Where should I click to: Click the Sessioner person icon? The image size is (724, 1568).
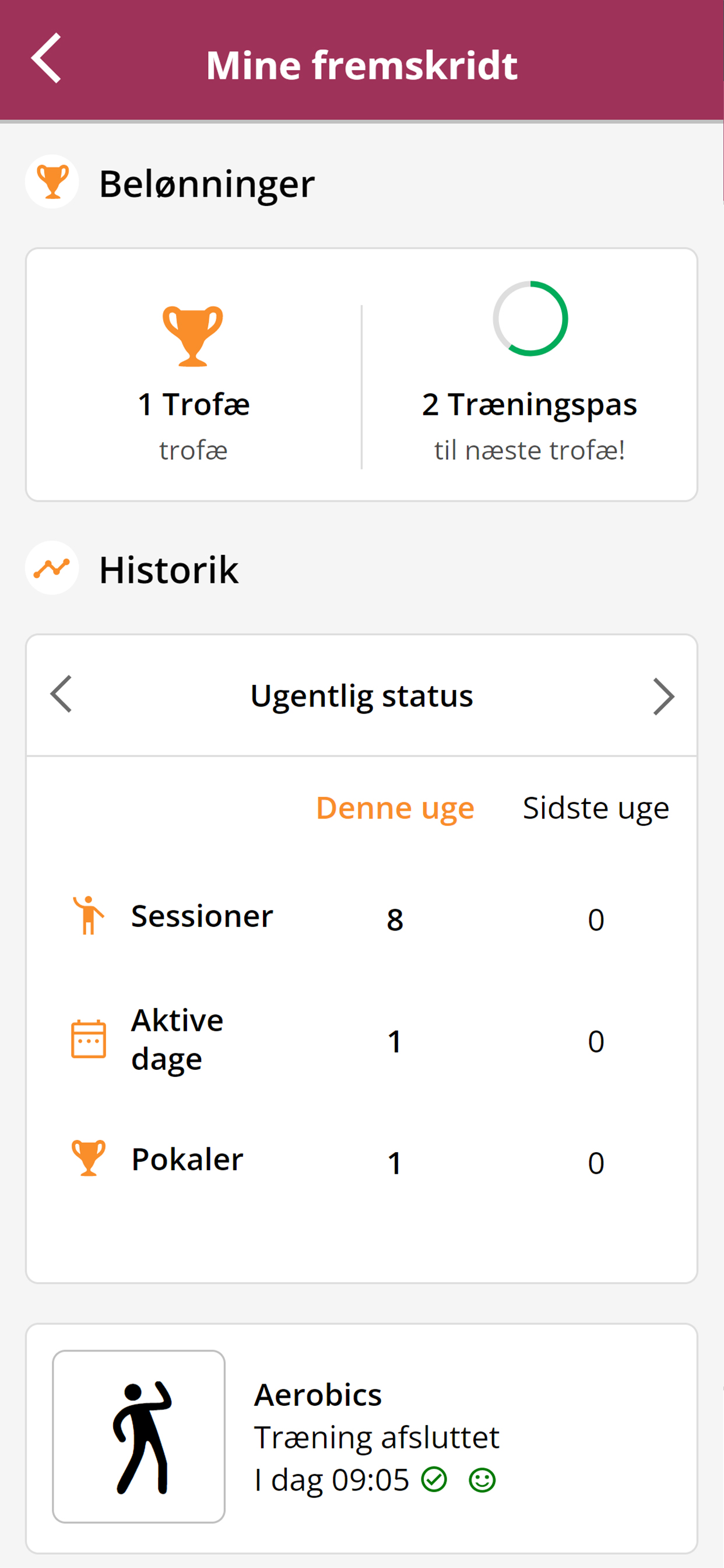click(x=89, y=915)
